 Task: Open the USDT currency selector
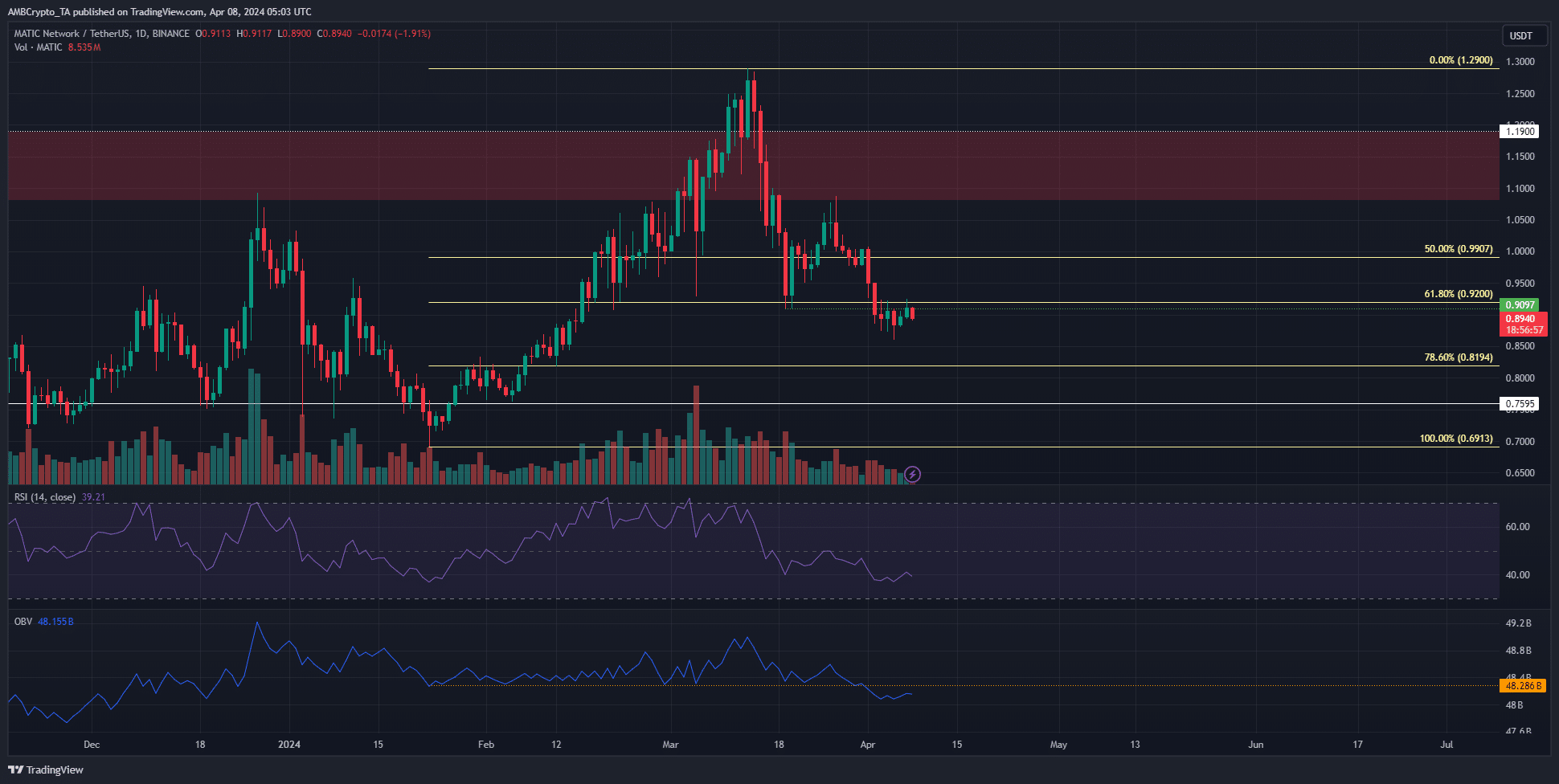[1524, 35]
